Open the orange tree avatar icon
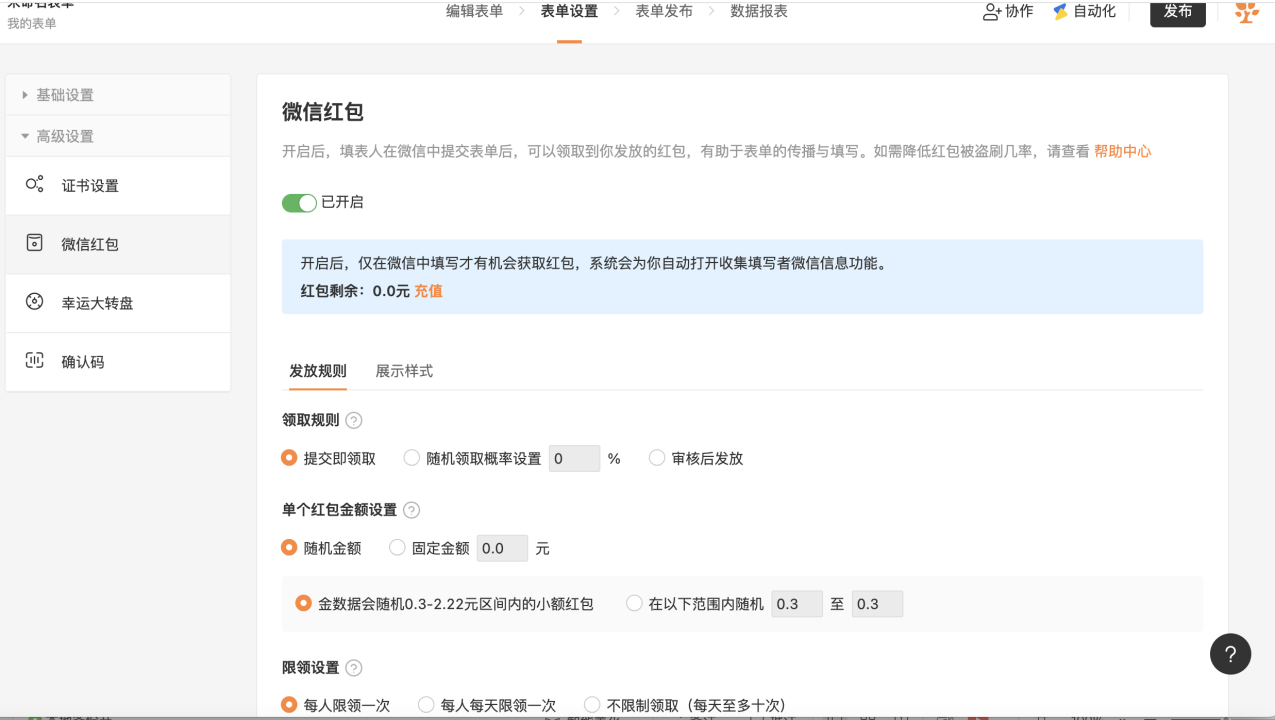This screenshot has width=1275, height=720. click(1246, 12)
